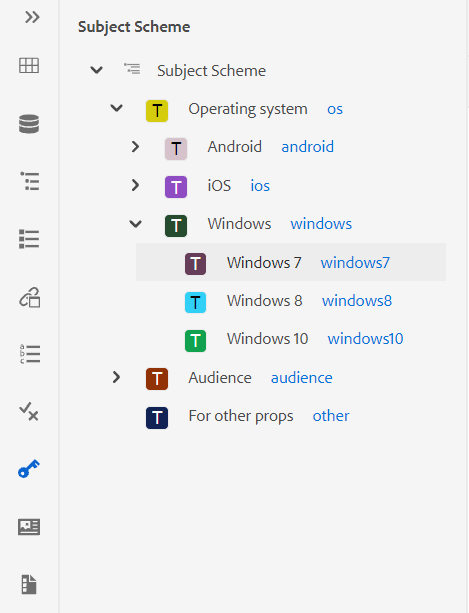469x613 pixels.
Task: Open the linked content chain icon
Action: [x=30, y=298]
